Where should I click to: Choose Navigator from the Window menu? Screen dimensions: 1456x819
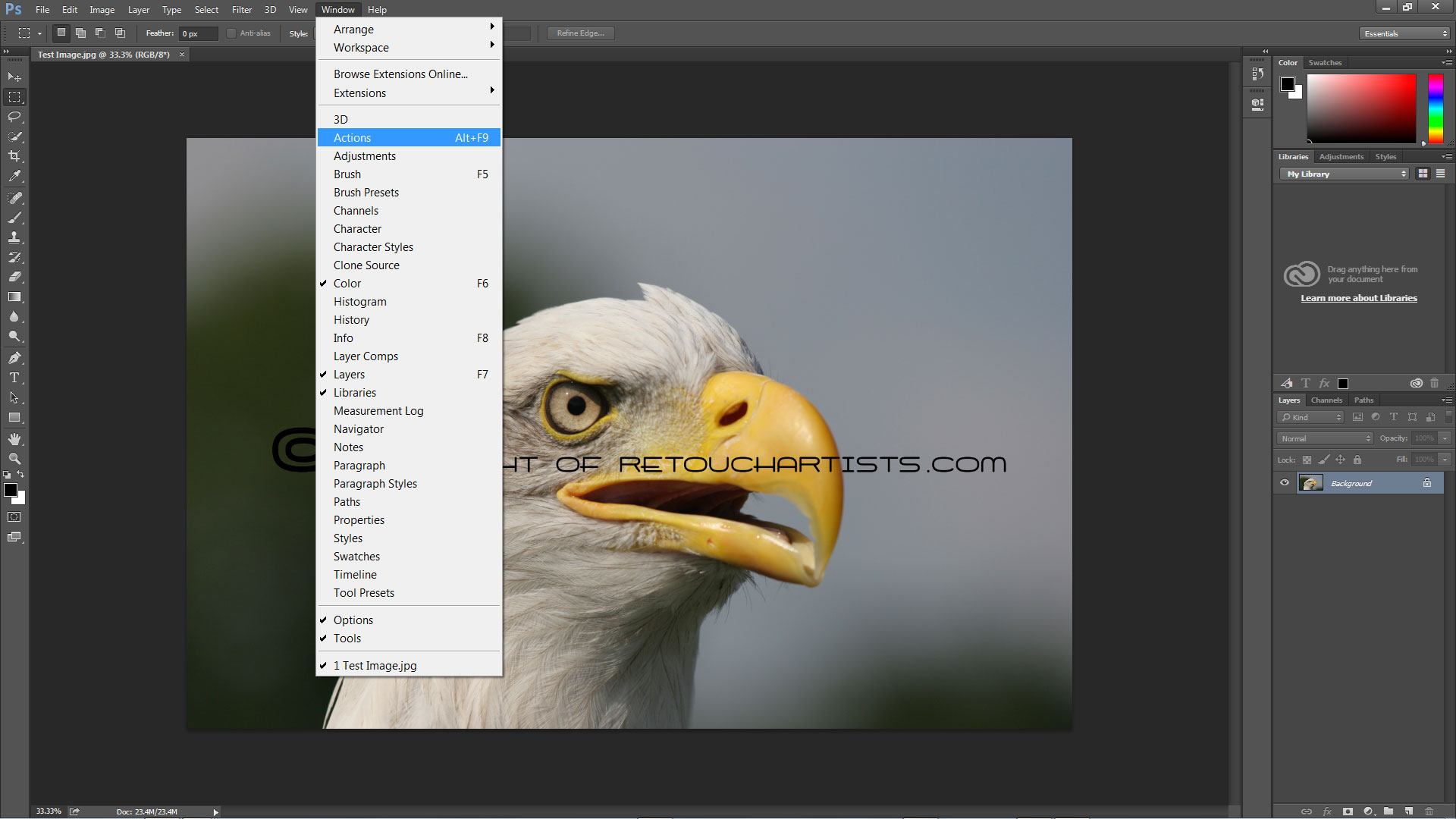point(409,429)
